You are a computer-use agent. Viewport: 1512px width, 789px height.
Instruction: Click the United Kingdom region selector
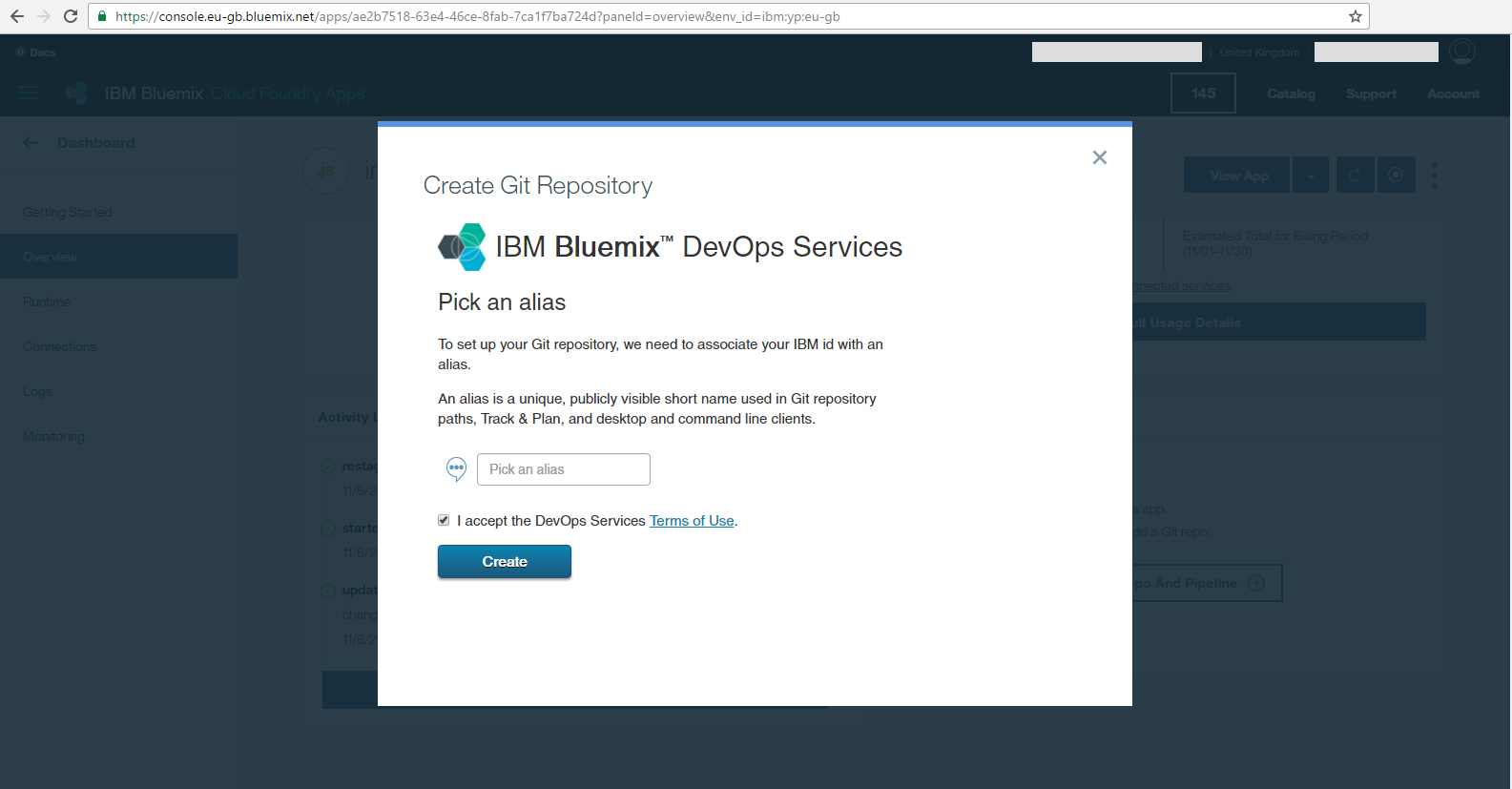click(x=1259, y=52)
